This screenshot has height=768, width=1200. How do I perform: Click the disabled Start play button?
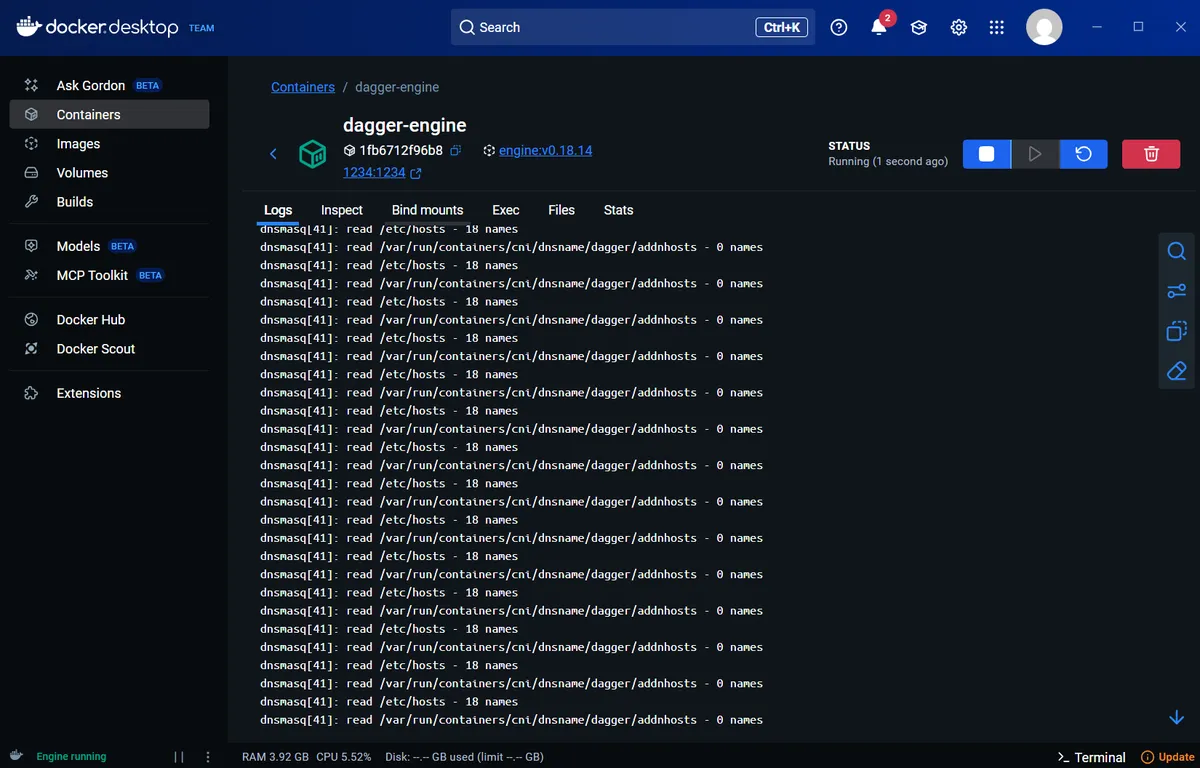1035,154
